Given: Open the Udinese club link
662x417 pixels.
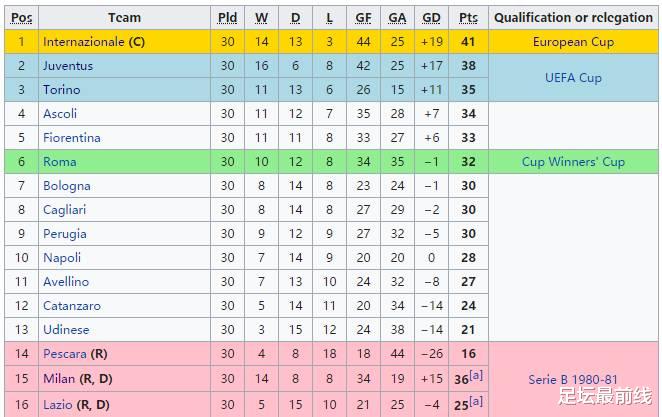Looking at the screenshot, I should [66, 330].
